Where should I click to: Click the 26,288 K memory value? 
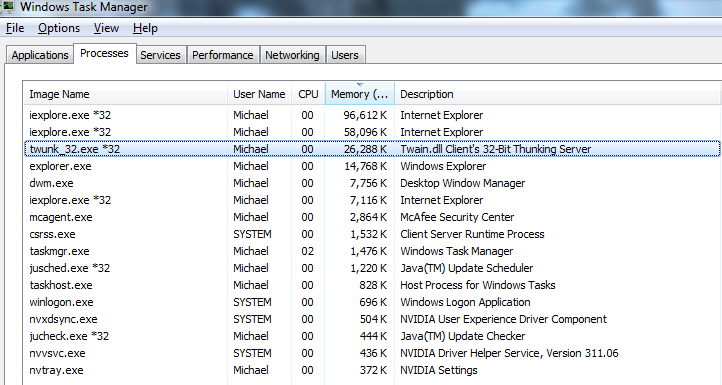366,149
